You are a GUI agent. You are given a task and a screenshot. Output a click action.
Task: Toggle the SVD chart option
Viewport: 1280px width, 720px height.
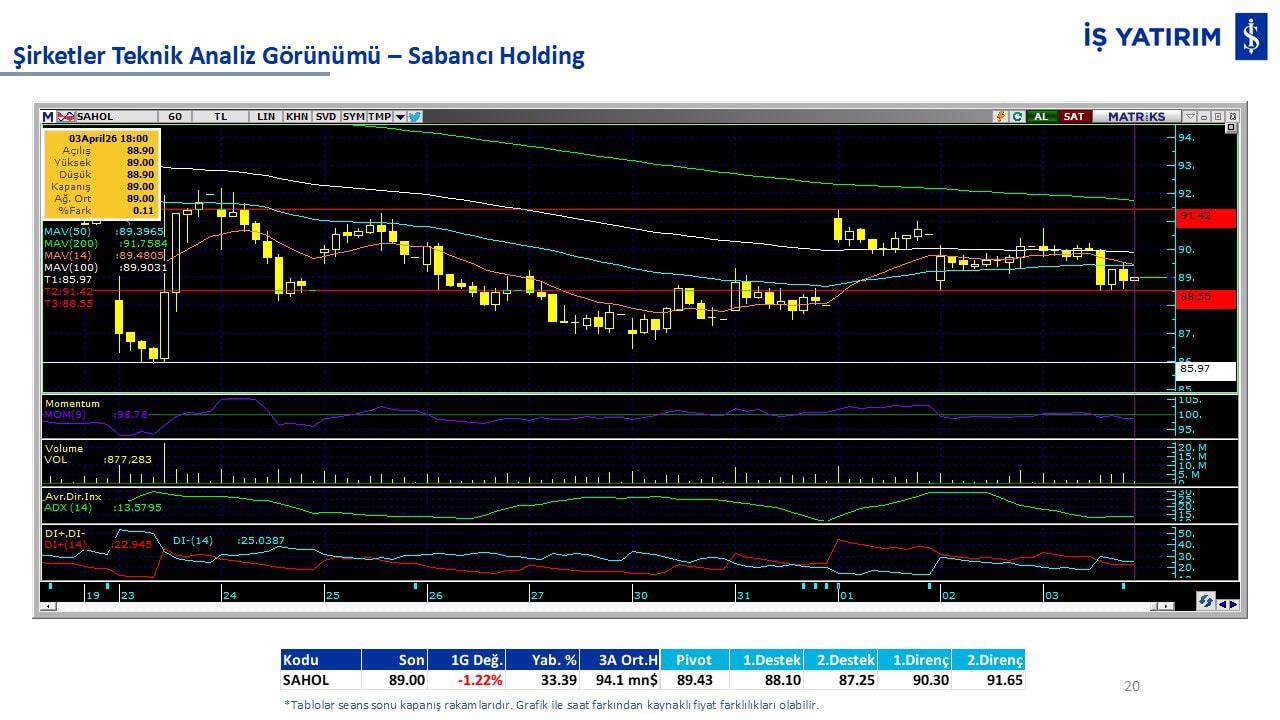(326, 117)
